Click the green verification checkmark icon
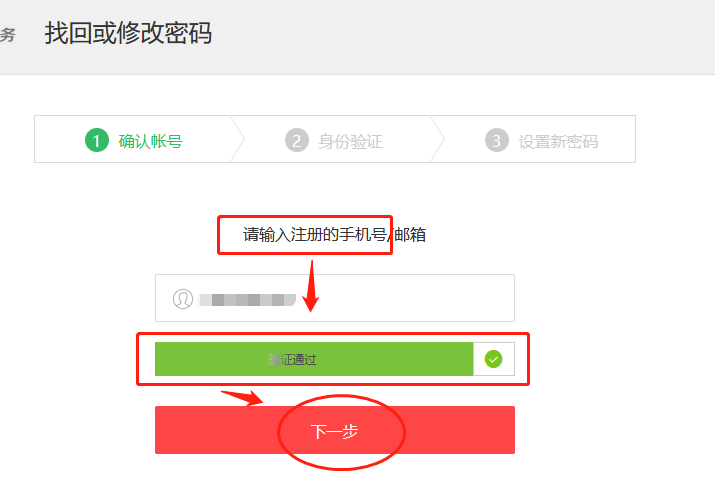The image size is (715, 500). 493,359
